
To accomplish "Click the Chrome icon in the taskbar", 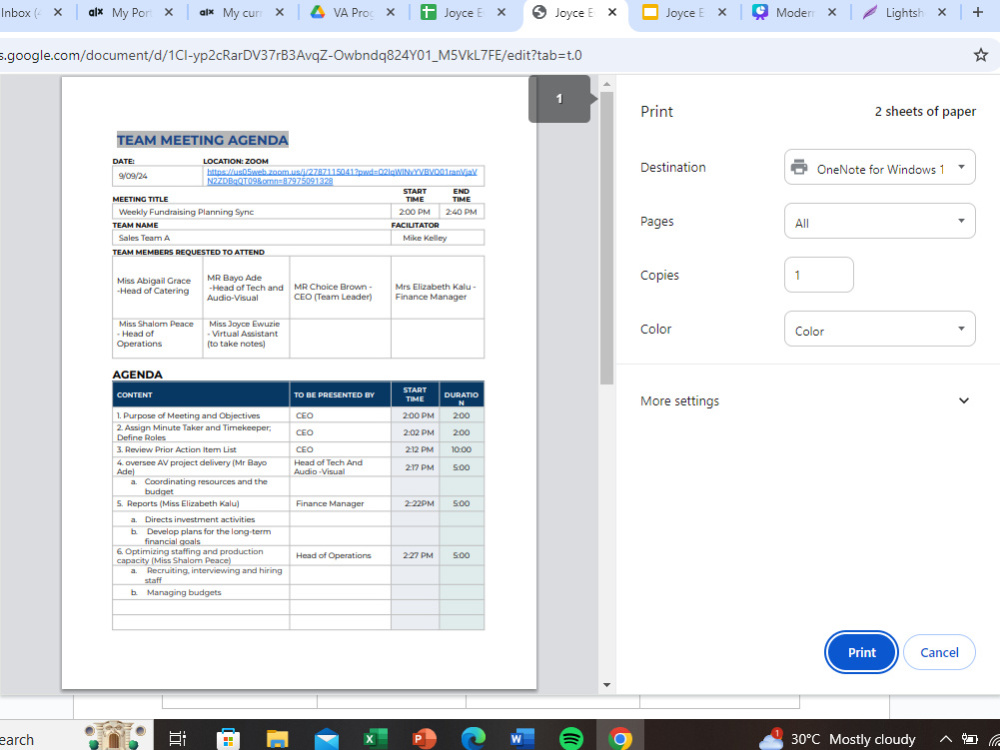I will coord(620,739).
